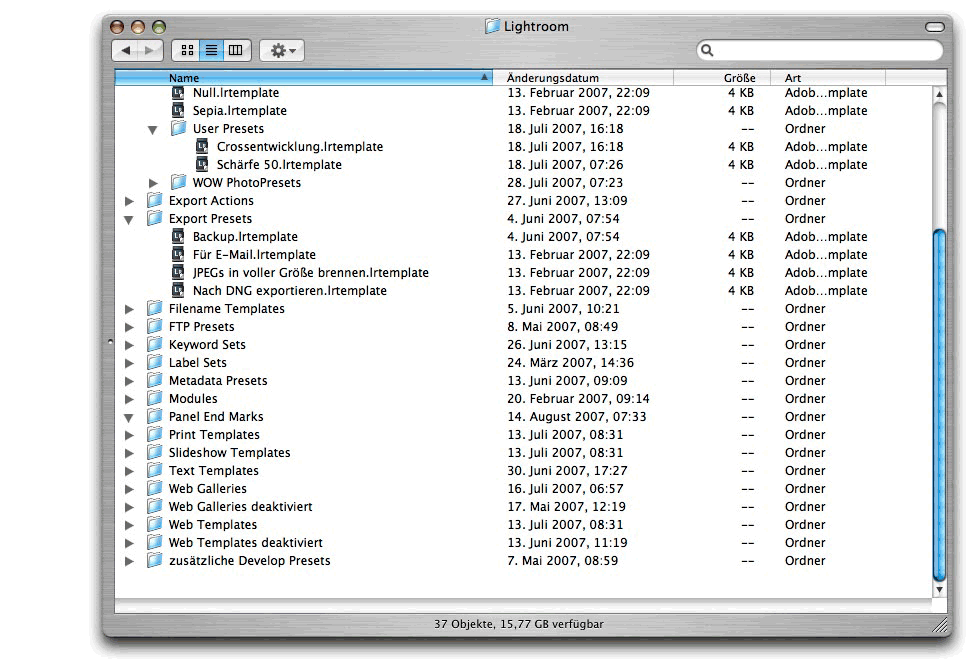The image size is (972, 659).
Task: Expand the WOW PhotoPresets folder
Action: coord(153,183)
